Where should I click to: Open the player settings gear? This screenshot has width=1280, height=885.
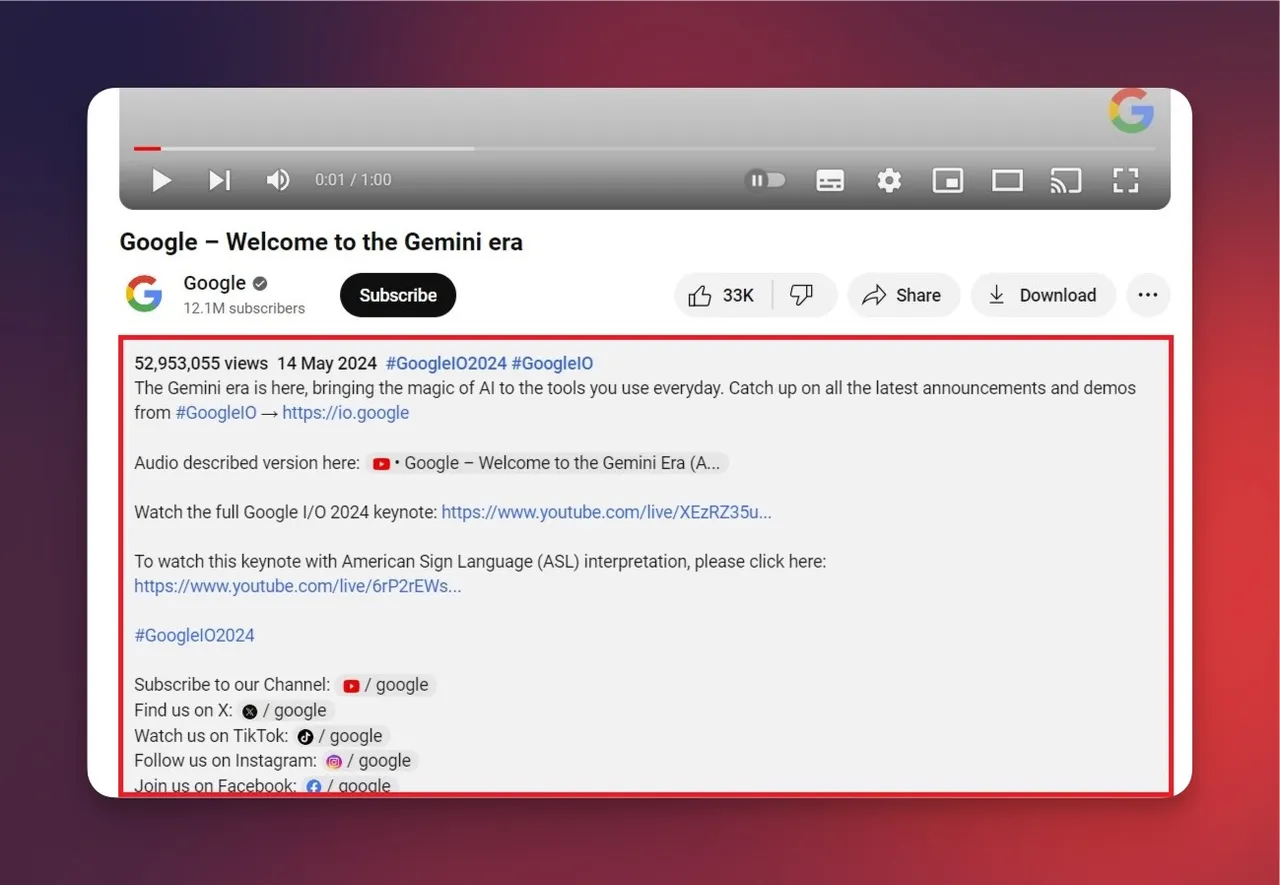(x=889, y=180)
